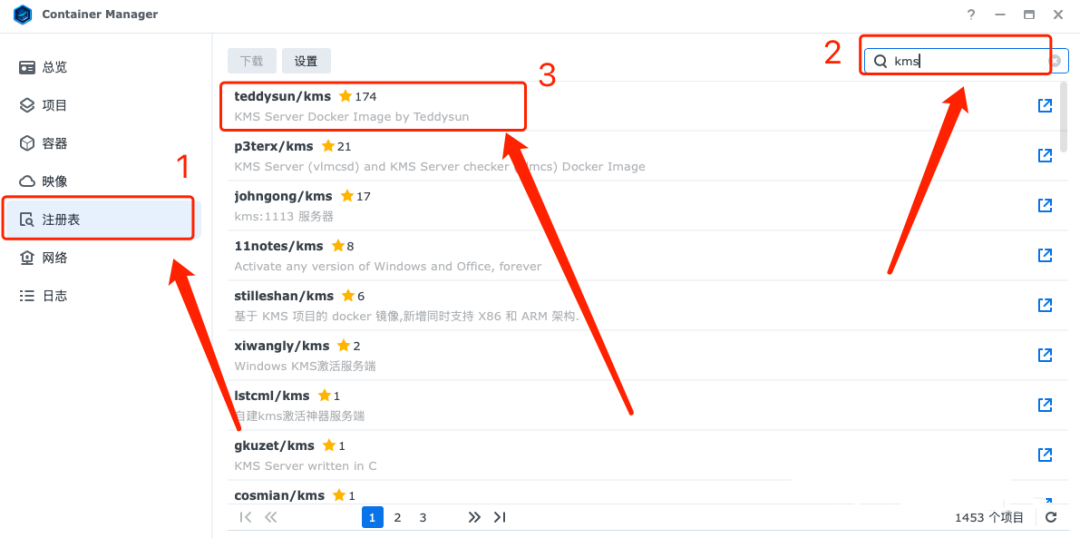The height and width of the screenshot is (538, 1080).
Task: Jump to the last results page
Action: [x=500, y=517]
